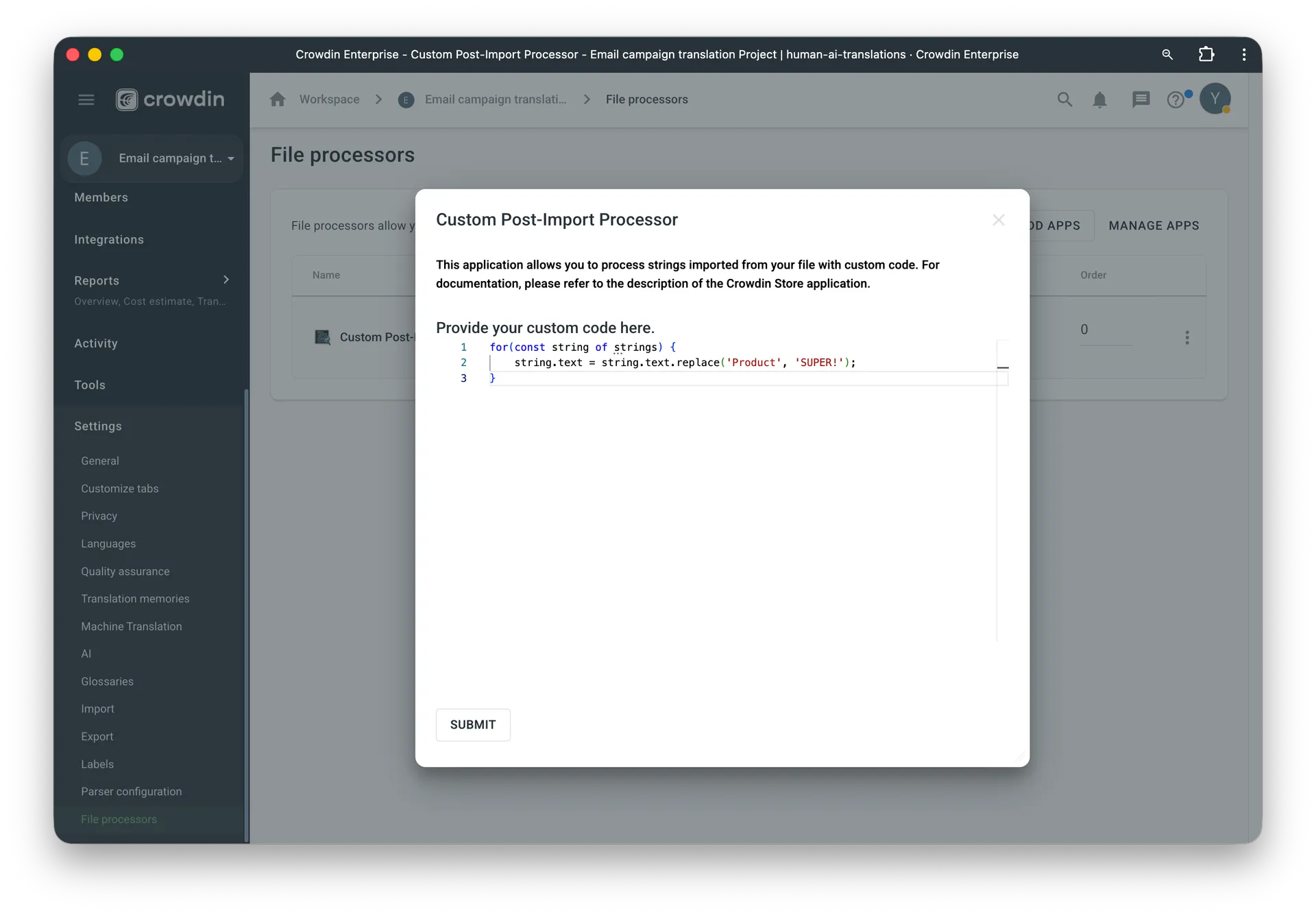This screenshot has width=1316, height=915.
Task: Go to Parser configuration settings
Action: (132, 792)
